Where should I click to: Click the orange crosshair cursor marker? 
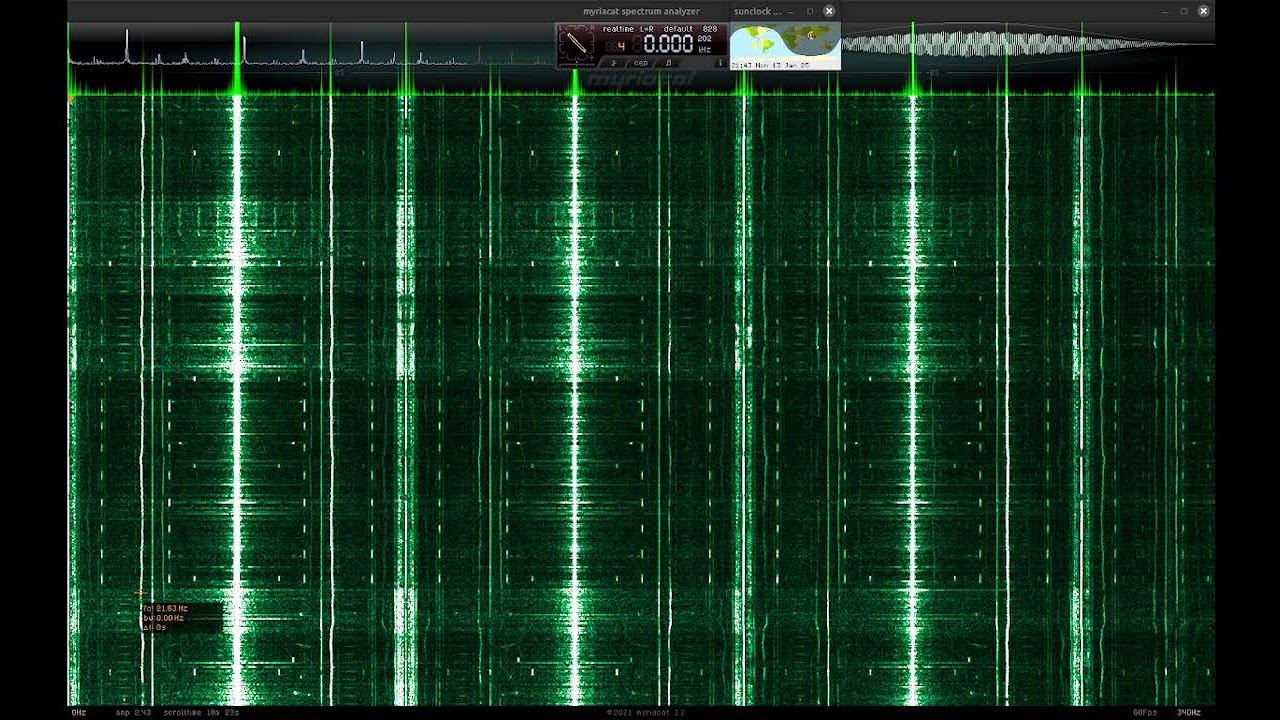pyautogui.click(x=141, y=593)
